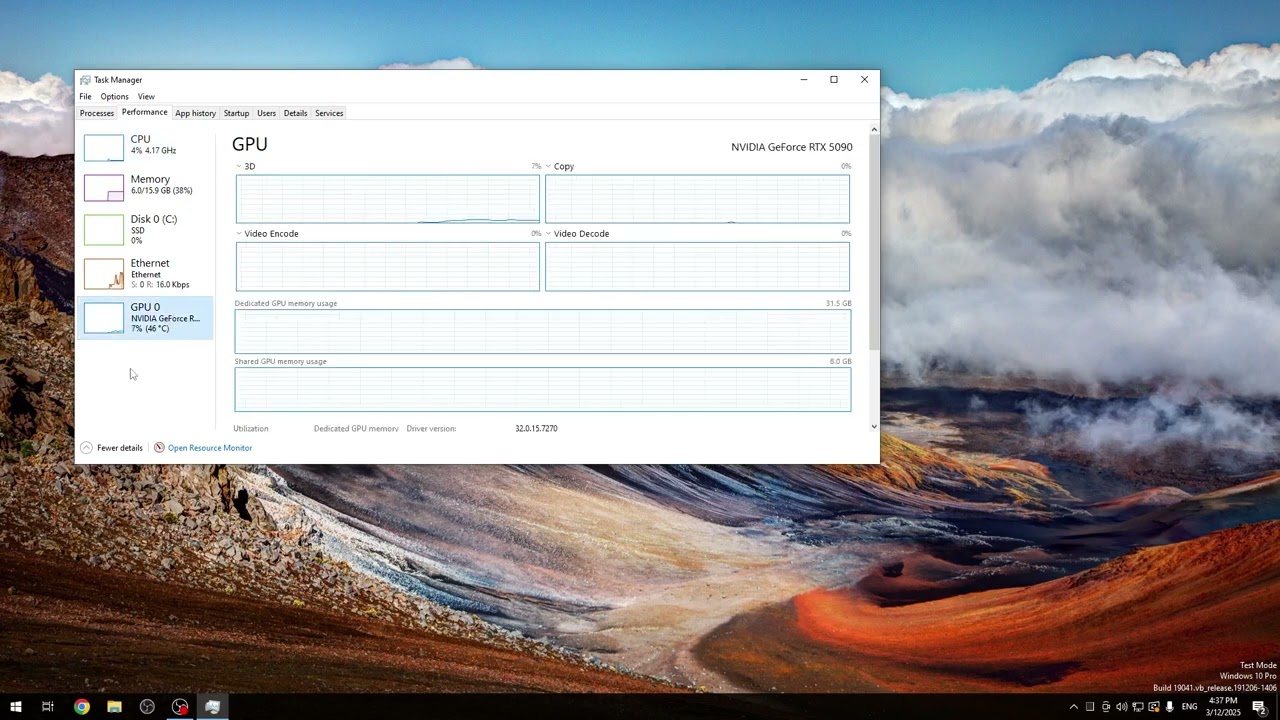Click the Fewer details label

click(x=120, y=448)
